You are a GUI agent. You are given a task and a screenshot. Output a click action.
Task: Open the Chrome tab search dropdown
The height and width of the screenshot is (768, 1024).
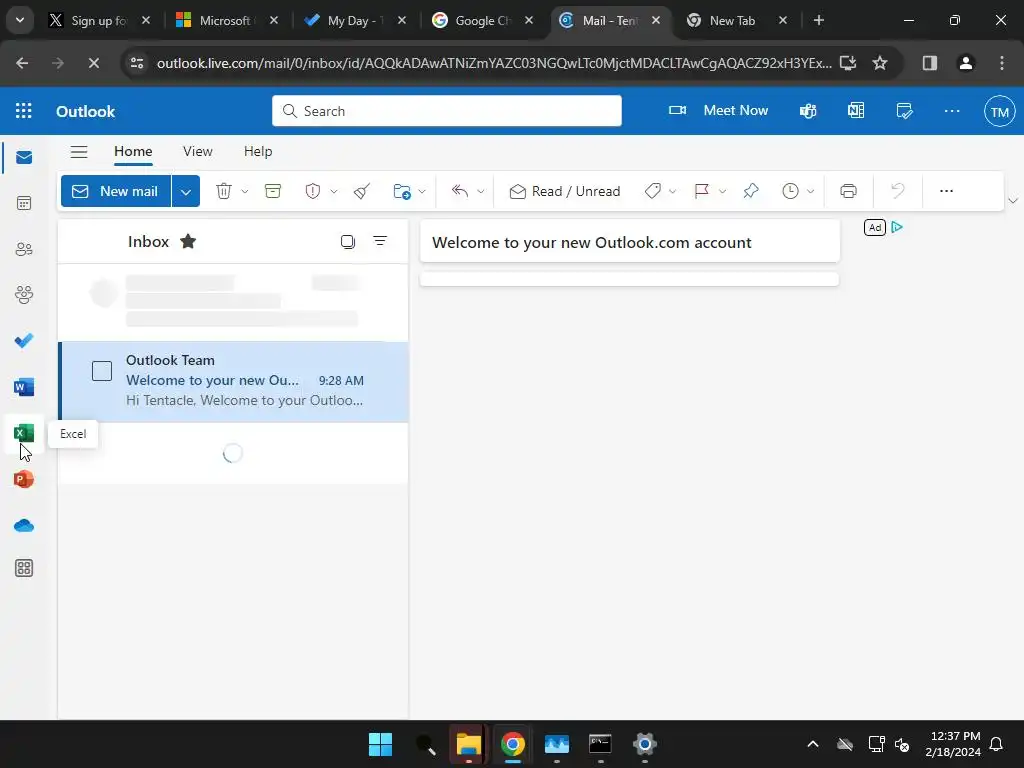point(20,20)
